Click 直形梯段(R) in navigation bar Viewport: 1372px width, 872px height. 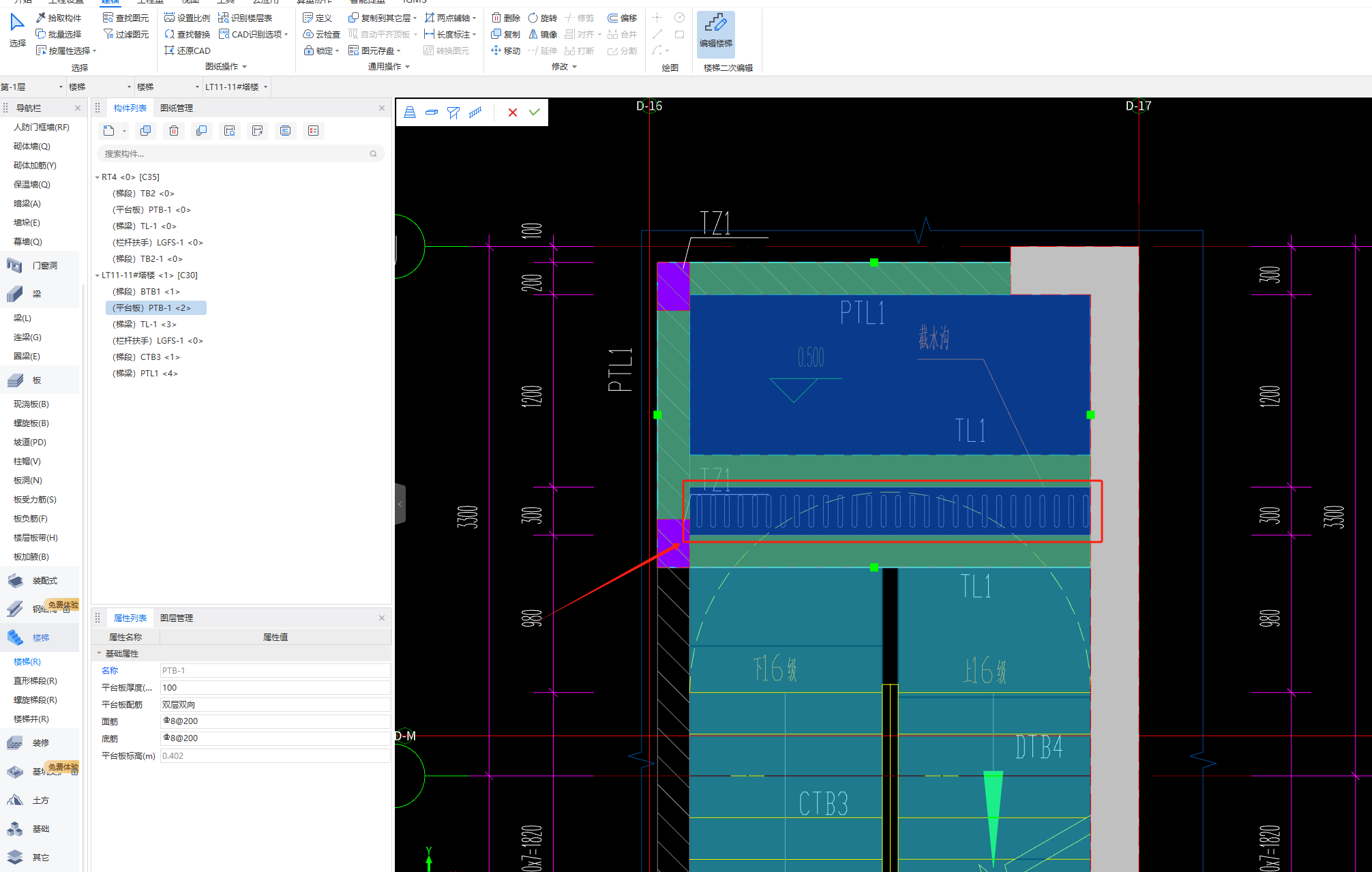click(x=35, y=680)
